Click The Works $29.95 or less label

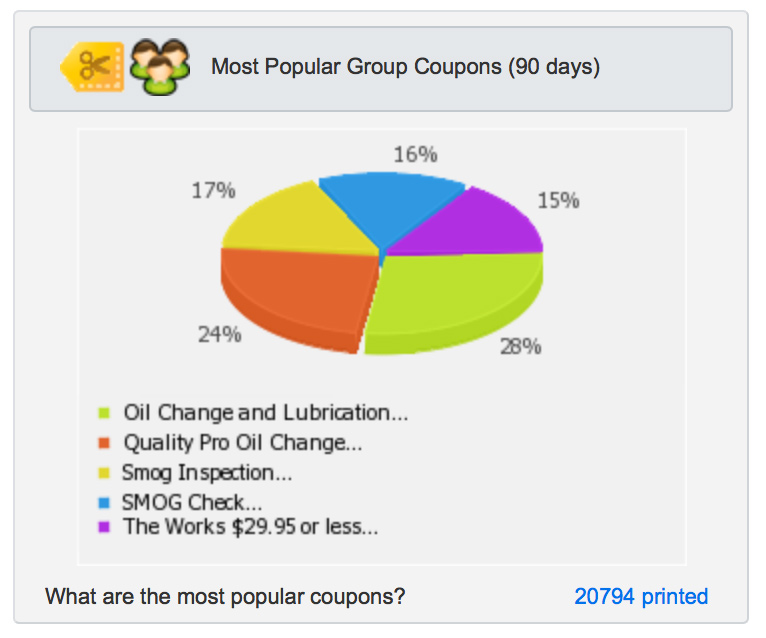click(251, 527)
